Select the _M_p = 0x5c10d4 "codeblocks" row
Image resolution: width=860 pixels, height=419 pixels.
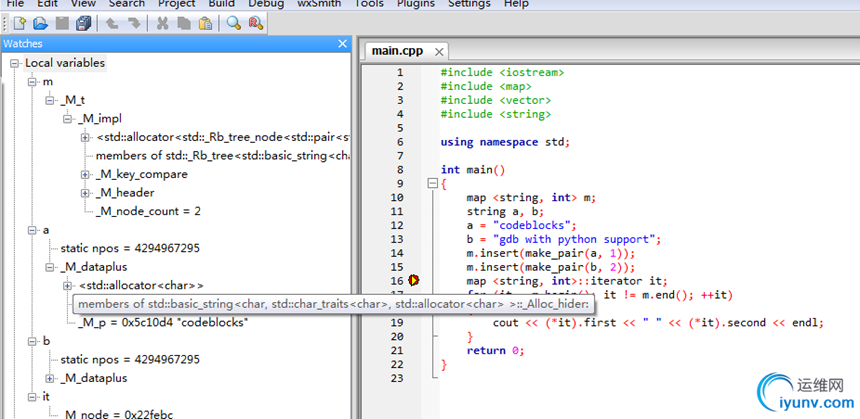click(163, 322)
